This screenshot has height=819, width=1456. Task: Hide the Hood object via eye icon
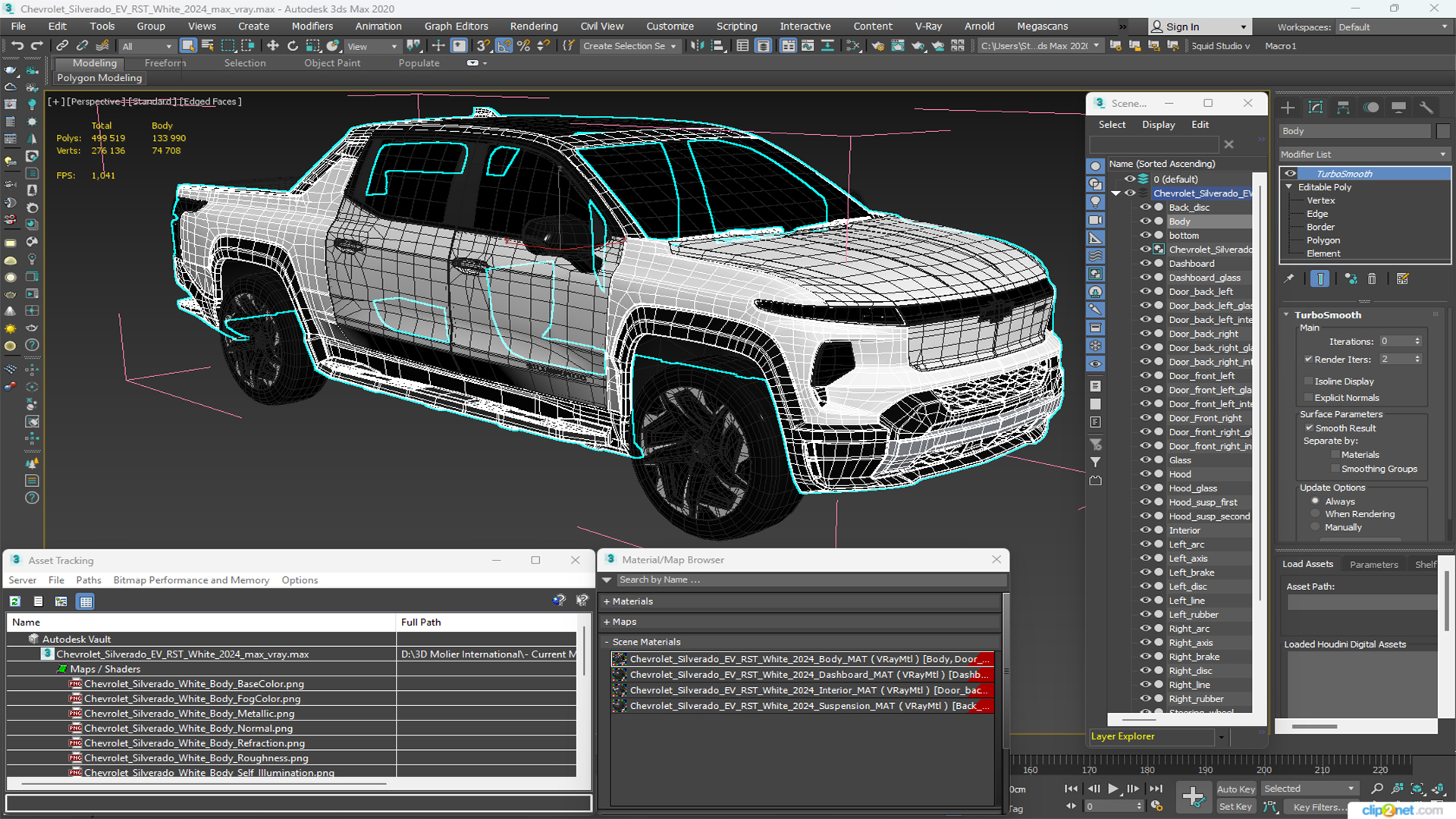pyautogui.click(x=1145, y=474)
